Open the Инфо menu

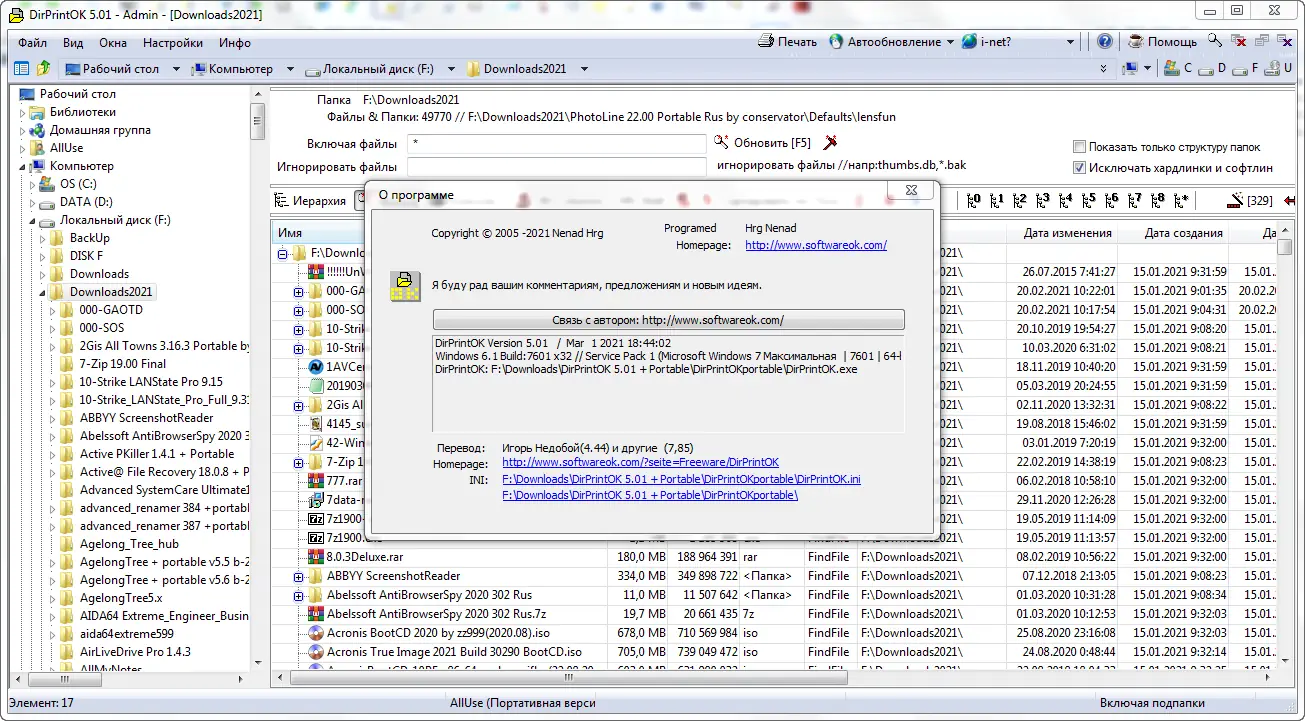click(x=235, y=43)
